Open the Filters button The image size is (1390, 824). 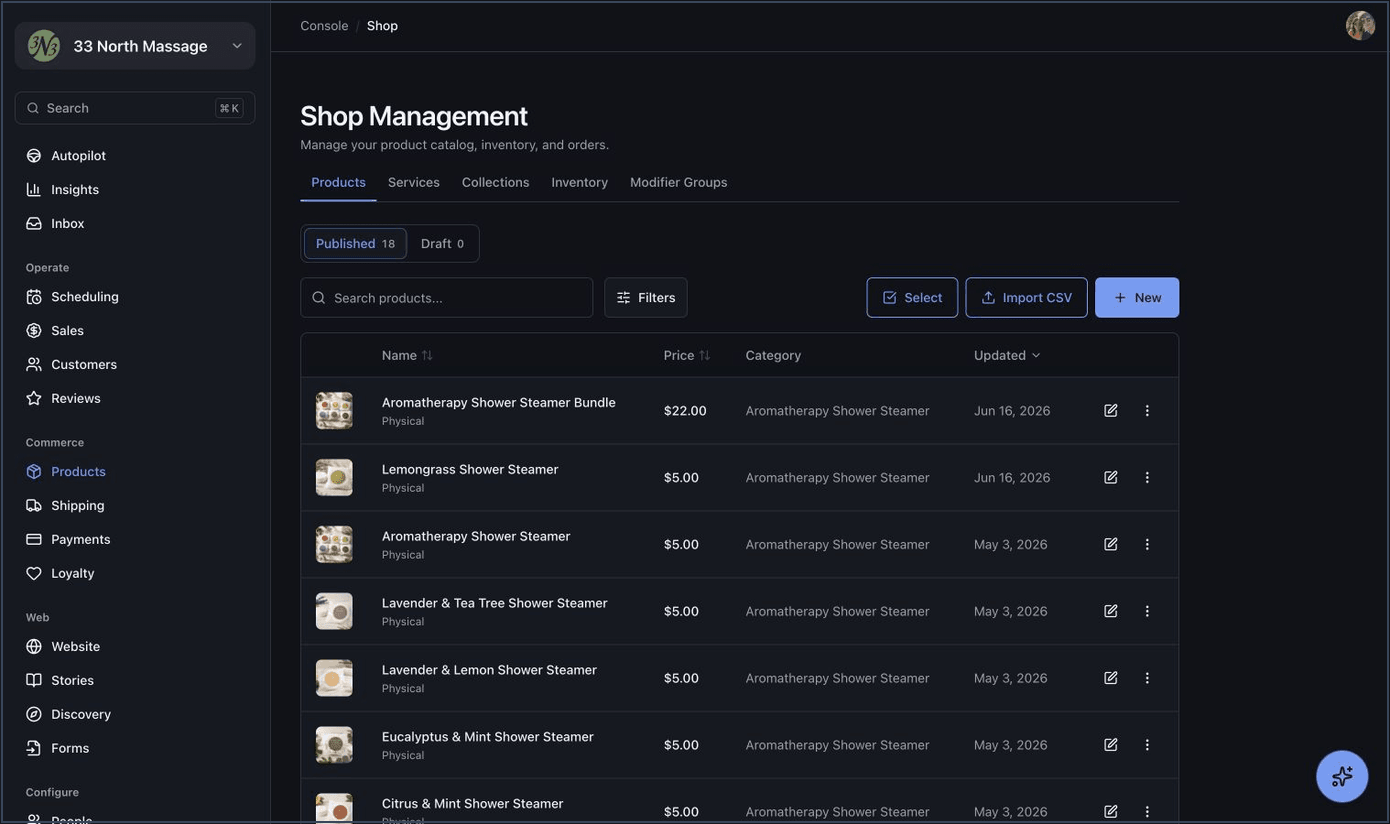click(x=646, y=298)
